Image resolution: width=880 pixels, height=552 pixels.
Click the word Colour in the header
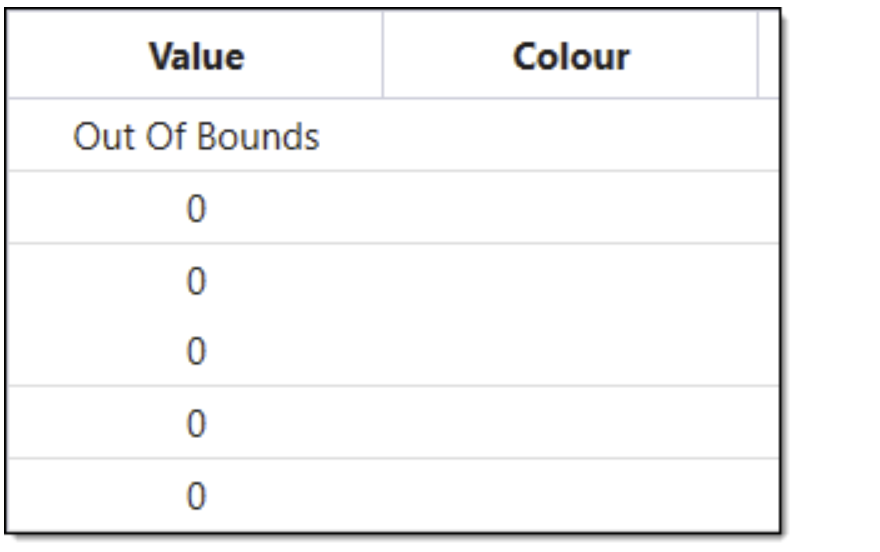click(571, 57)
